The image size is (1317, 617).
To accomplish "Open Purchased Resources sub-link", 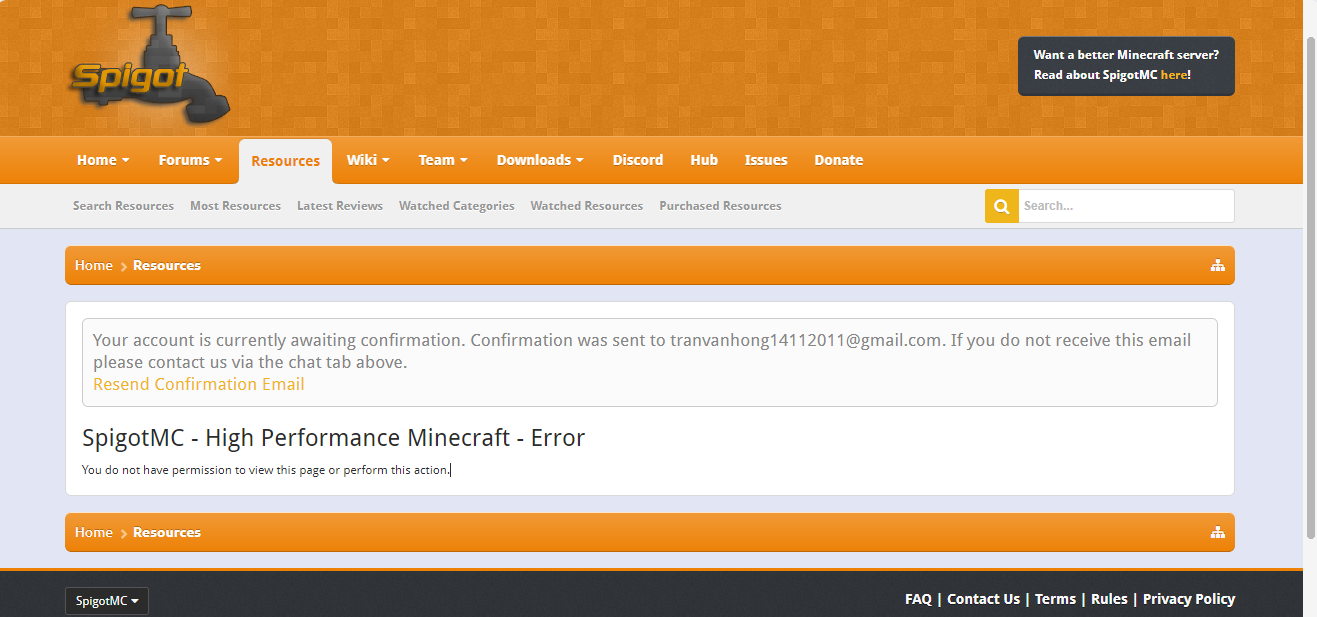I will pyautogui.click(x=720, y=206).
